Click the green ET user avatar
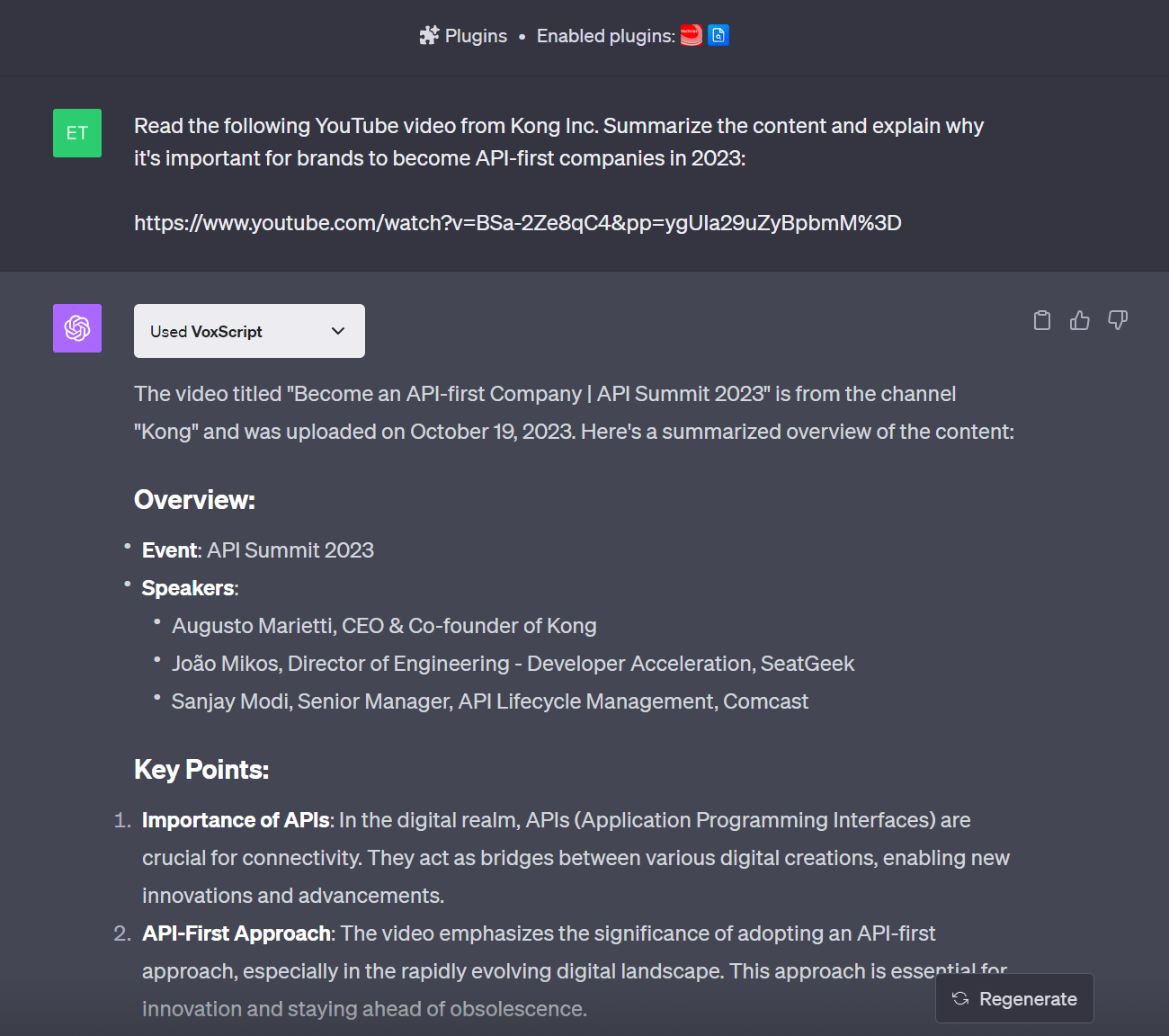Image resolution: width=1169 pixels, height=1036 pixels. (77, 133)
